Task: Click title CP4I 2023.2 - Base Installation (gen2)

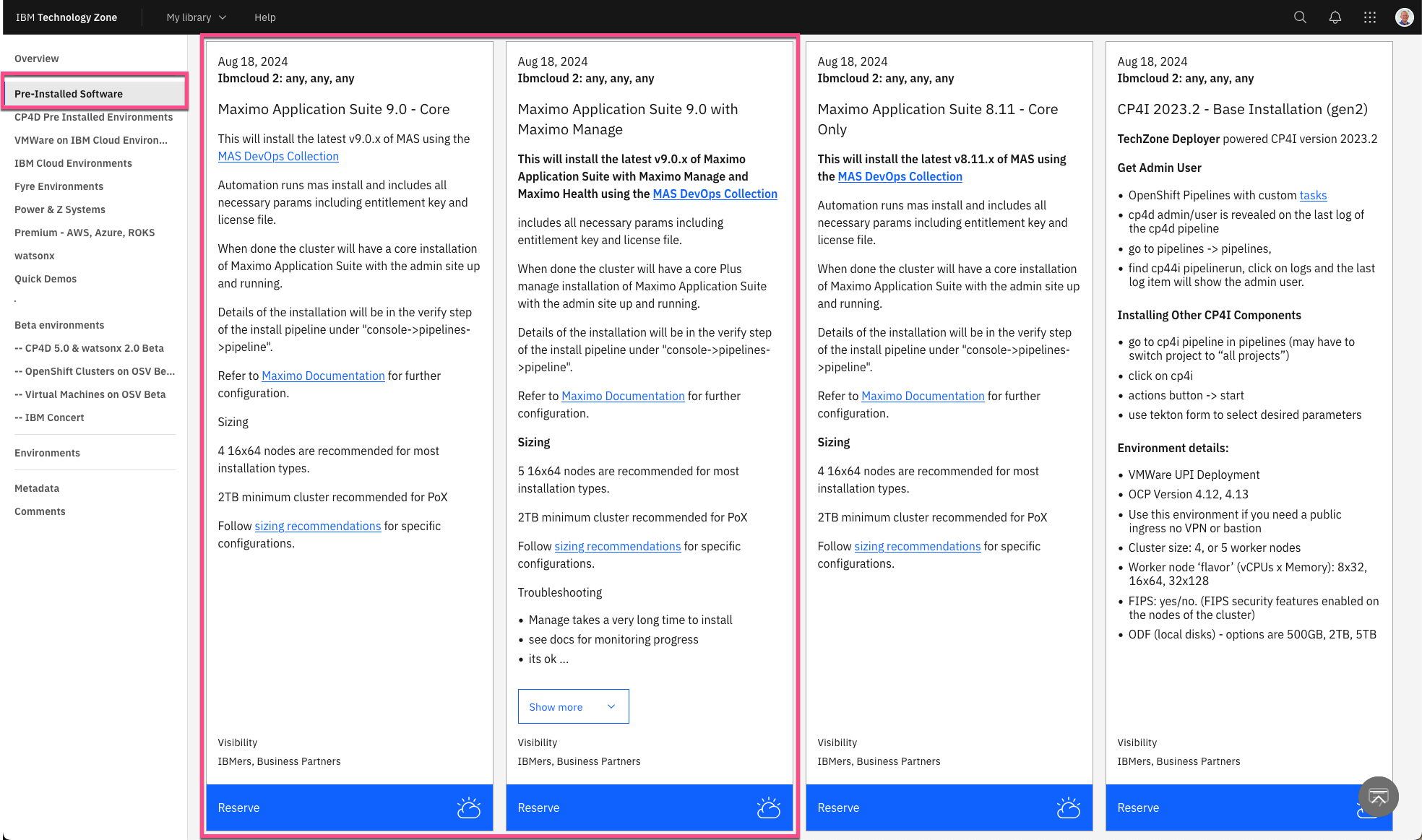Action: pos(1243,109)
